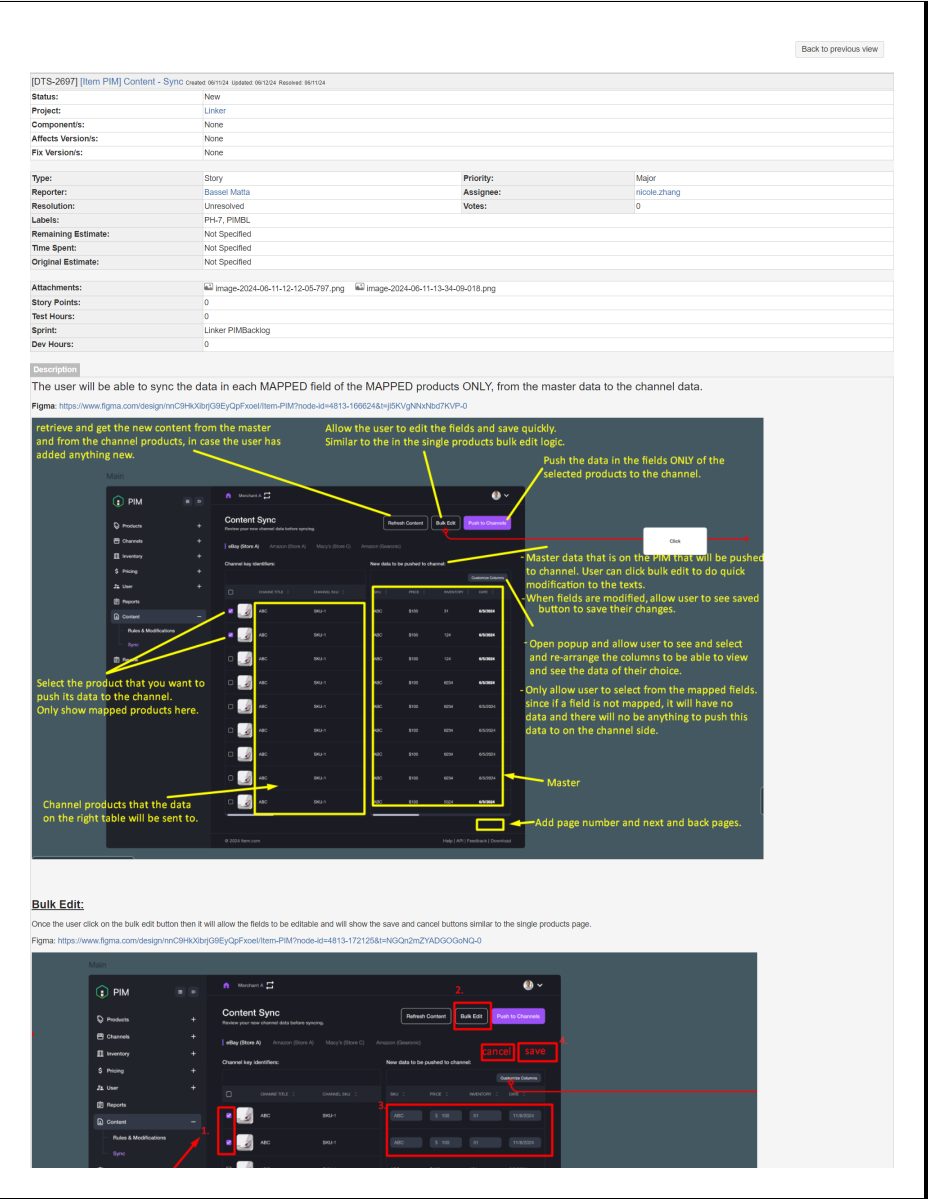Click image icon for attachment ending 09-018.png

point(360,287)
